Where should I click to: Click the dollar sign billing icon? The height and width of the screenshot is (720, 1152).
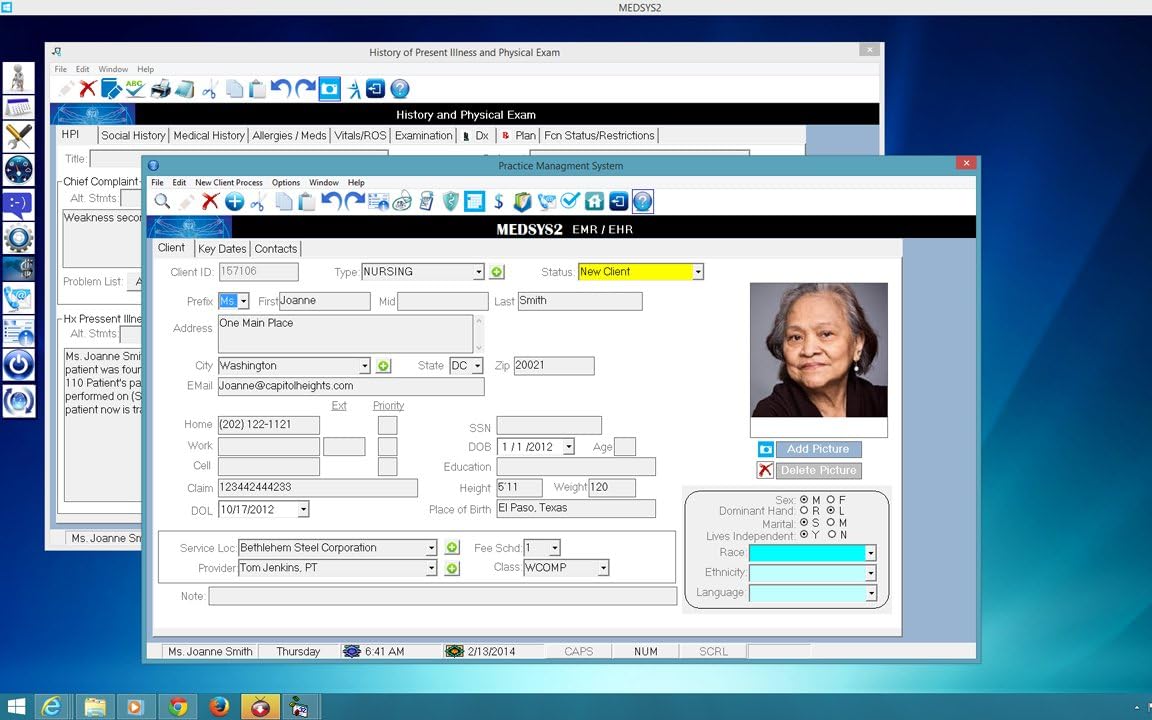pos(499,201)
